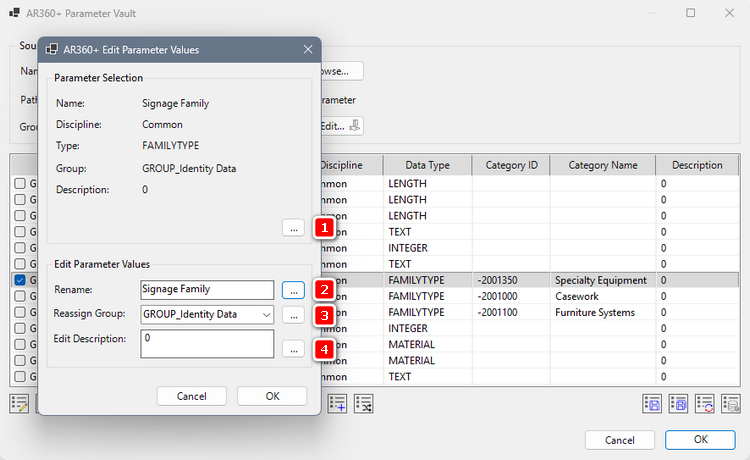This screenshot has width=750, height=460.
Task: Close the Edit Parameter Values dialog
Action: pyautogui.click(x=307, y=49)
